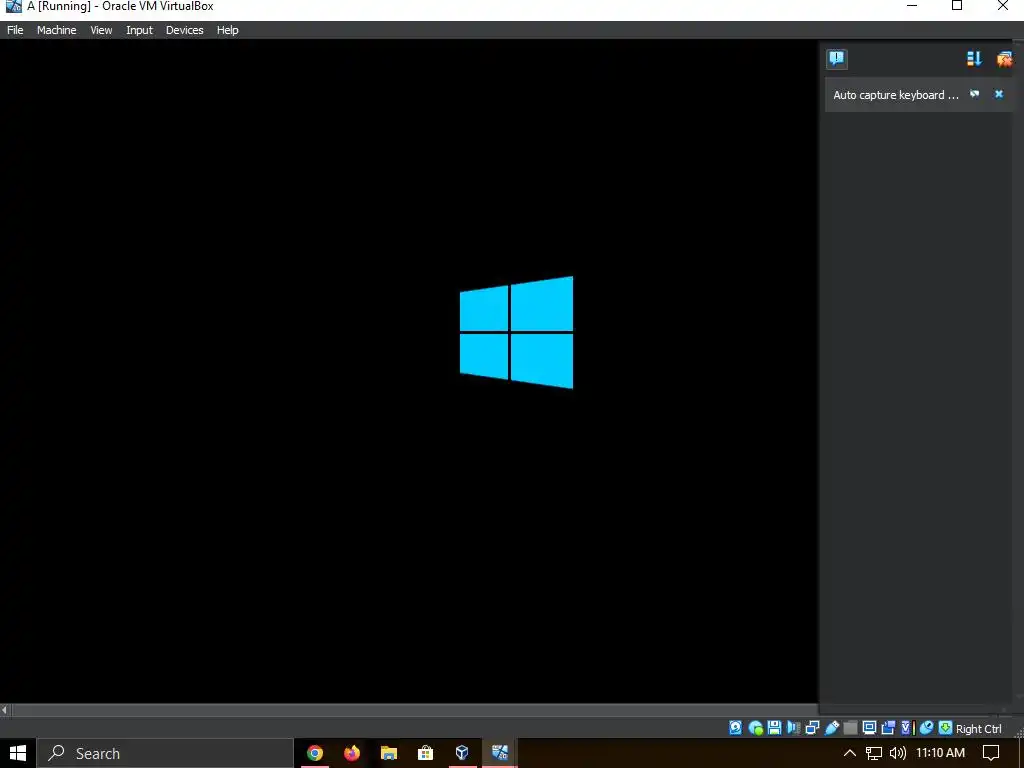The image size is (1024, 768).
Task: Click the hard disk activity status icon
Action: tap(735, 728)
